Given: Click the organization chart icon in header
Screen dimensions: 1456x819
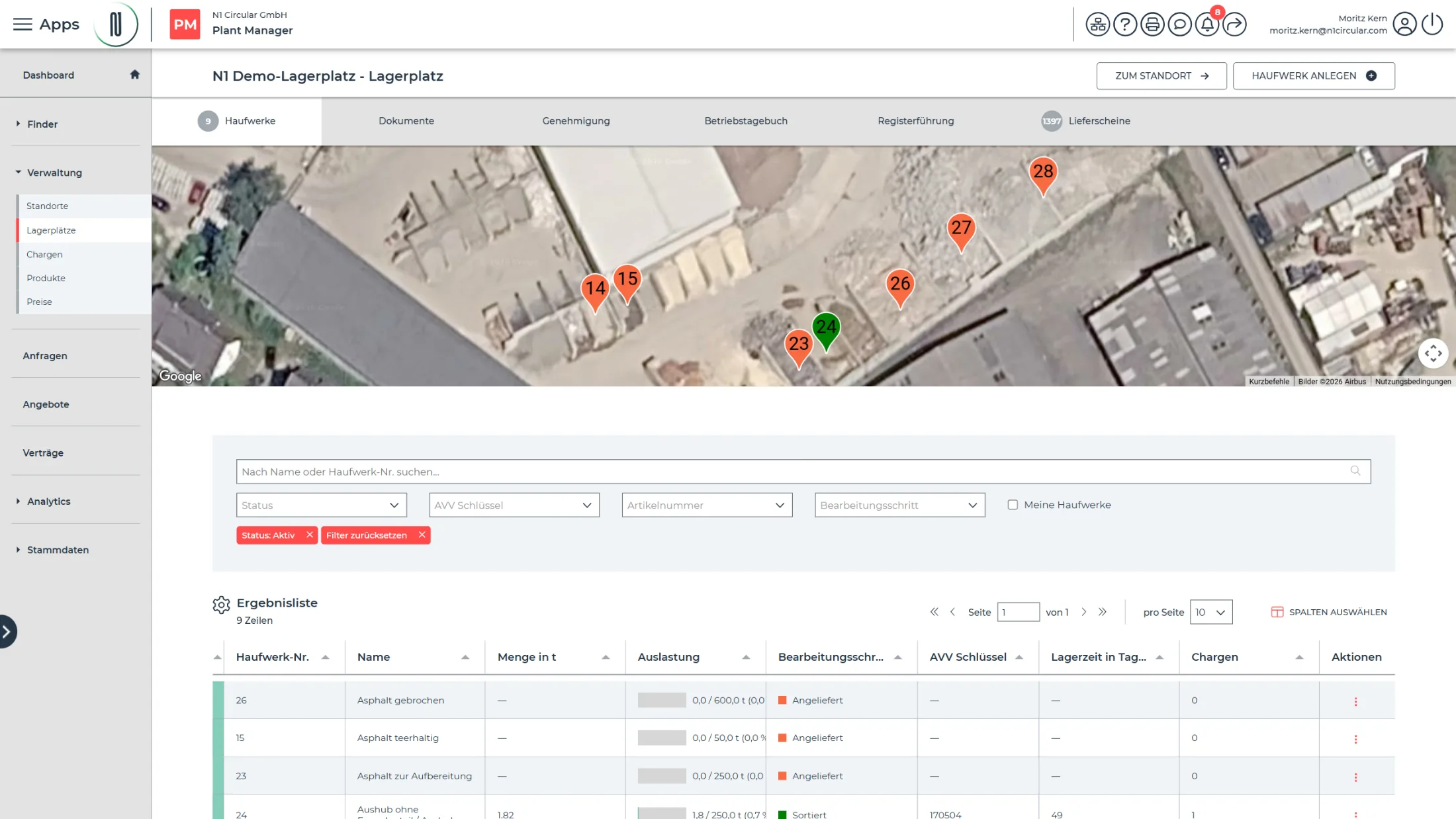Looking at the screenshot, I should click(1097, 24).
